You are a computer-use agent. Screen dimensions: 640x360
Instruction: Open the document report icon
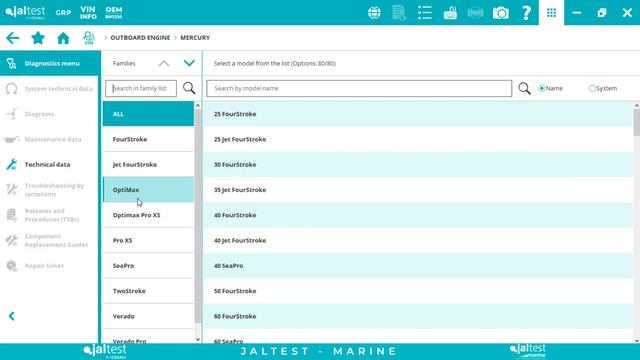[399, 13]
